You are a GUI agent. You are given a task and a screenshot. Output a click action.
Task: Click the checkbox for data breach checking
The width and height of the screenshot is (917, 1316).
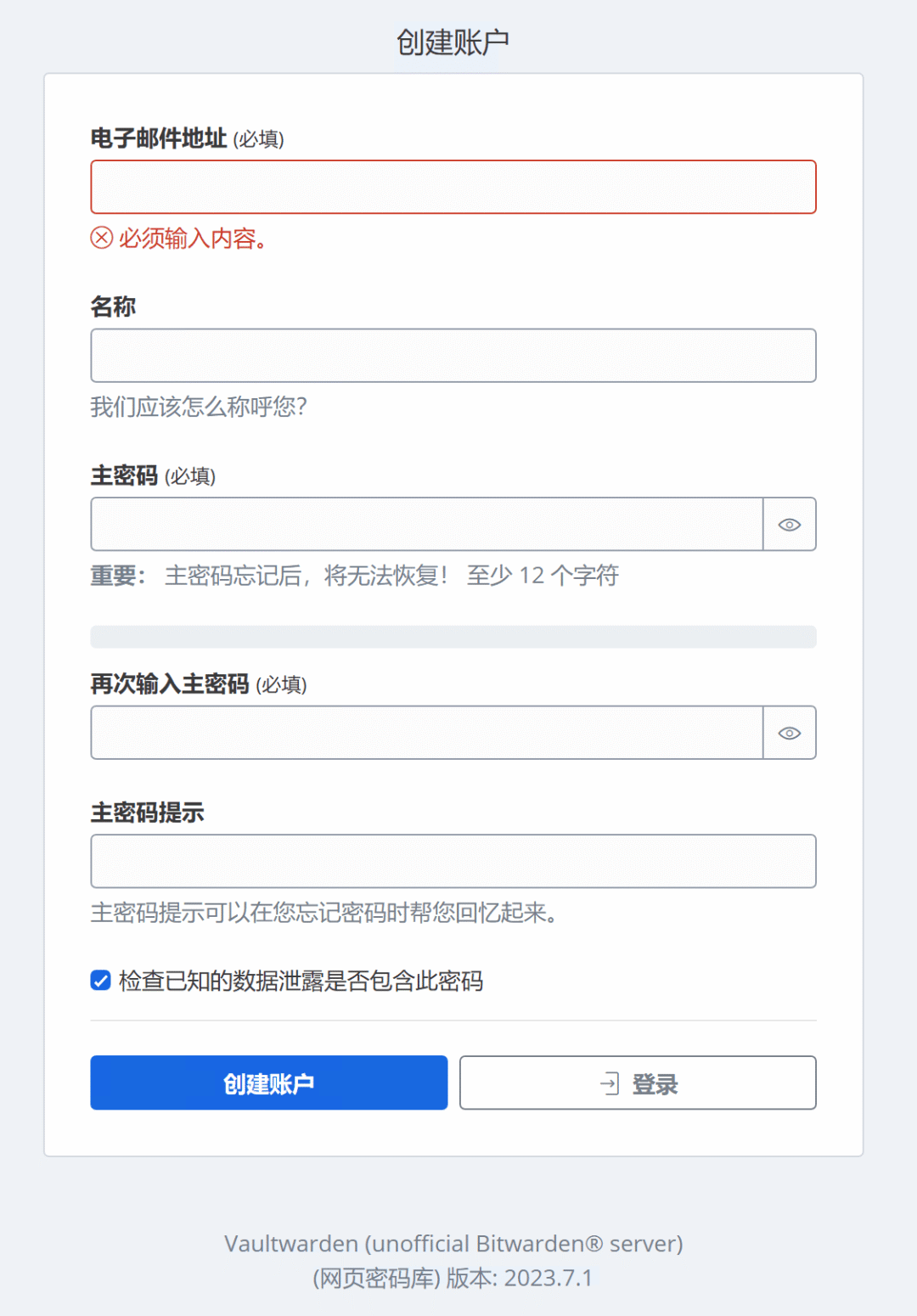[99, 981]
